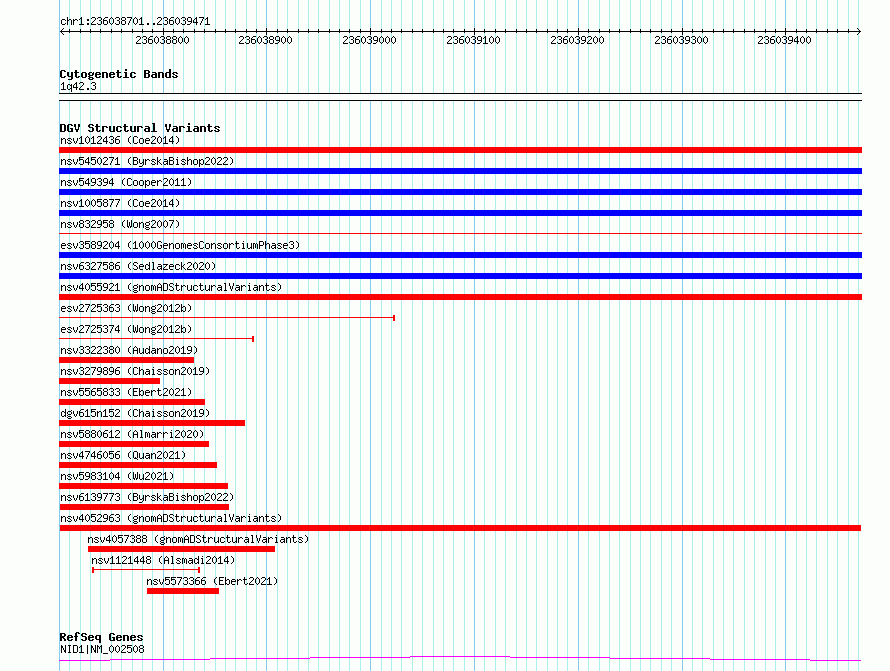The height and width of the screenshot is (671, 890).
Task: Click the red bar under nsv6139773
Action: point(144,507)
